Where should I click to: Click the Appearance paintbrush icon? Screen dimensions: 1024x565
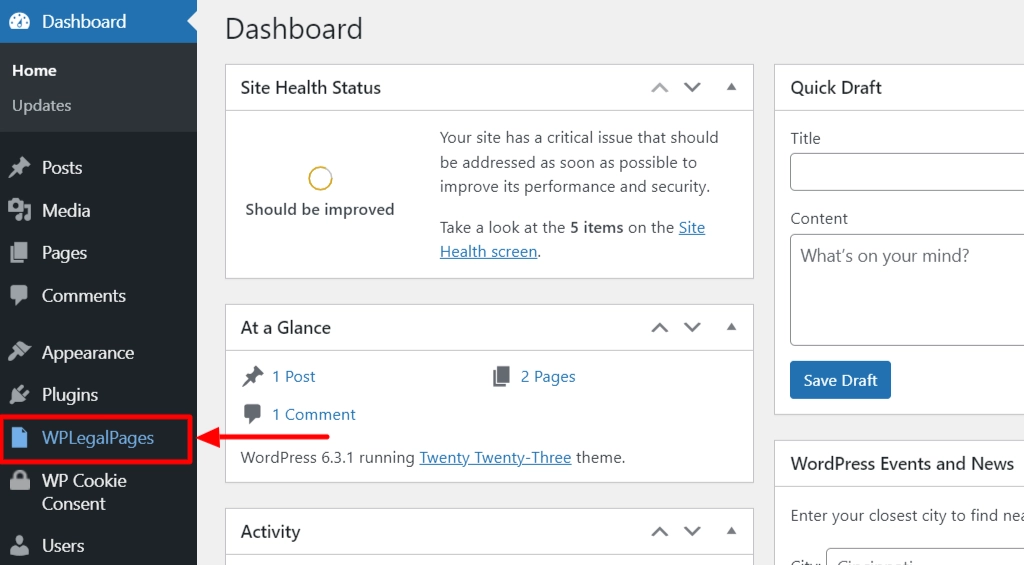19,352
